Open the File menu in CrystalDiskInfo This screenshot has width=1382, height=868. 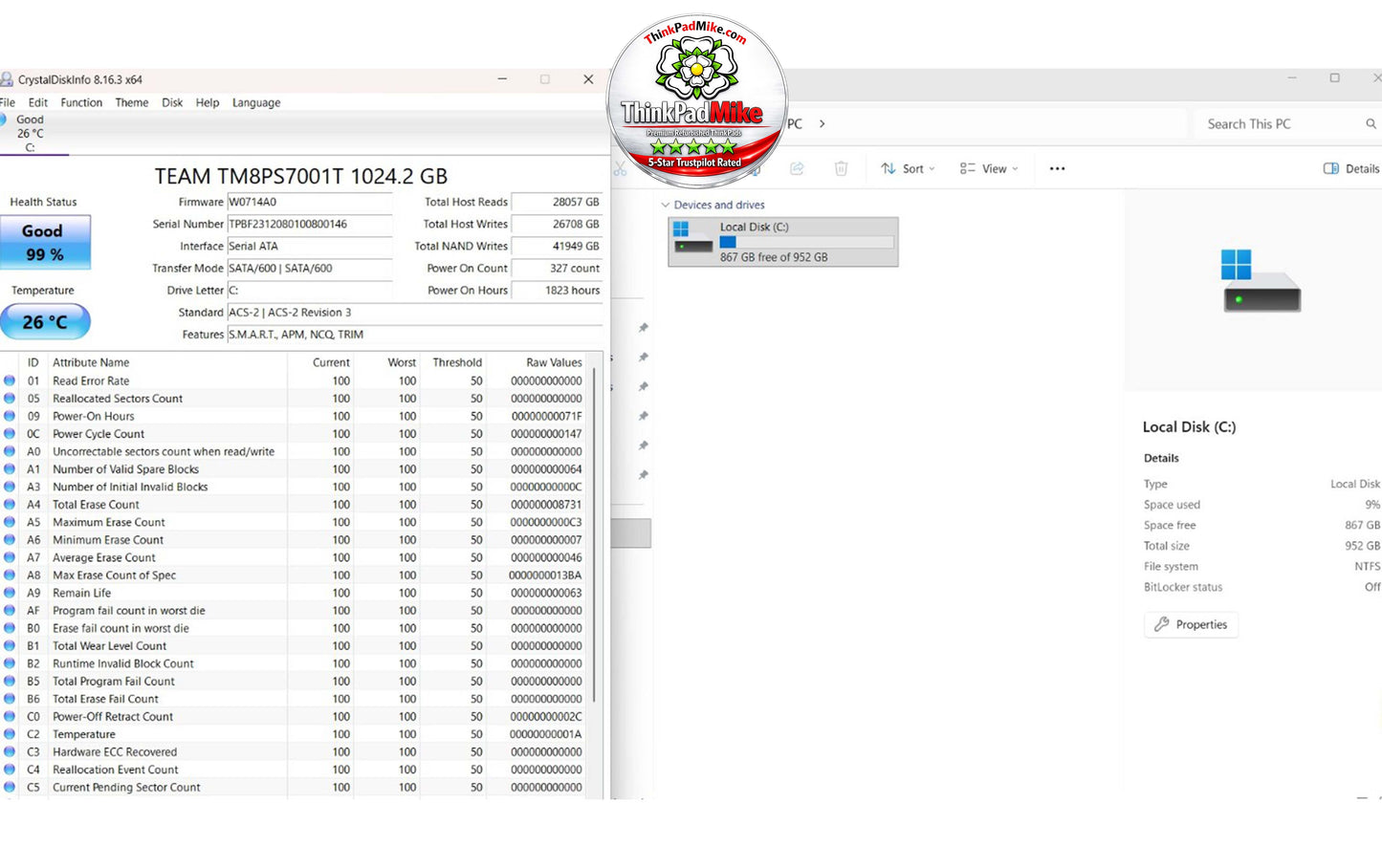pos(8,102)
